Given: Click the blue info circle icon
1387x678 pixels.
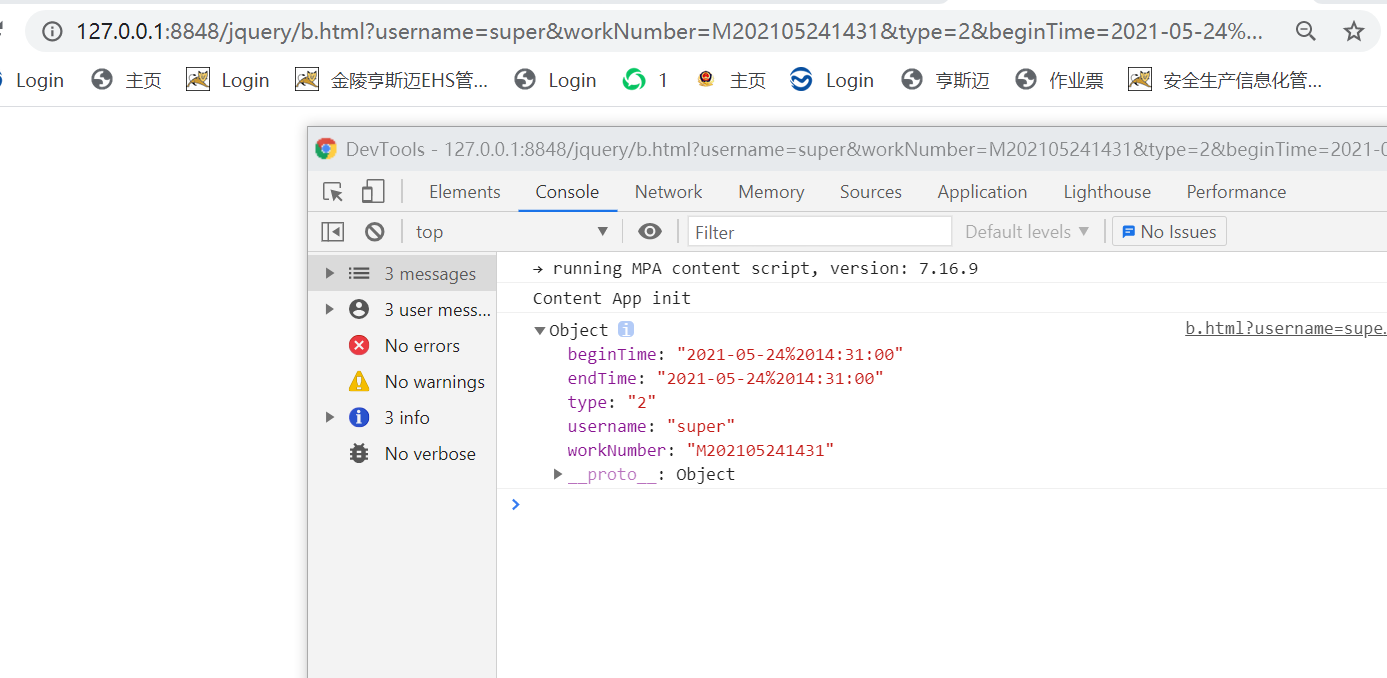Looking at the screenshot, I should click(x=359, y=417).
